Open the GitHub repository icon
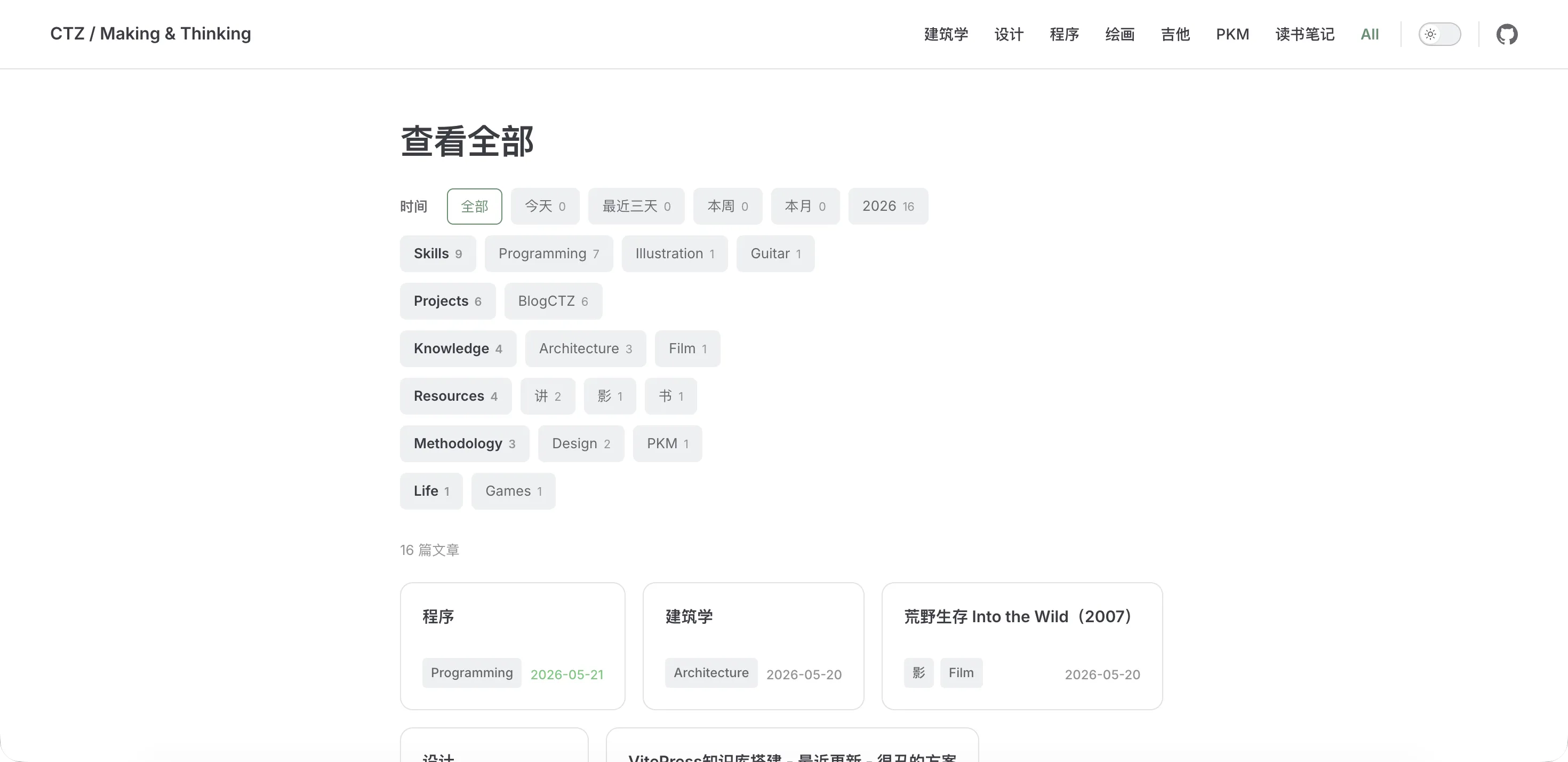The height and width of the screenshot is (762, 1568). 1507,34
